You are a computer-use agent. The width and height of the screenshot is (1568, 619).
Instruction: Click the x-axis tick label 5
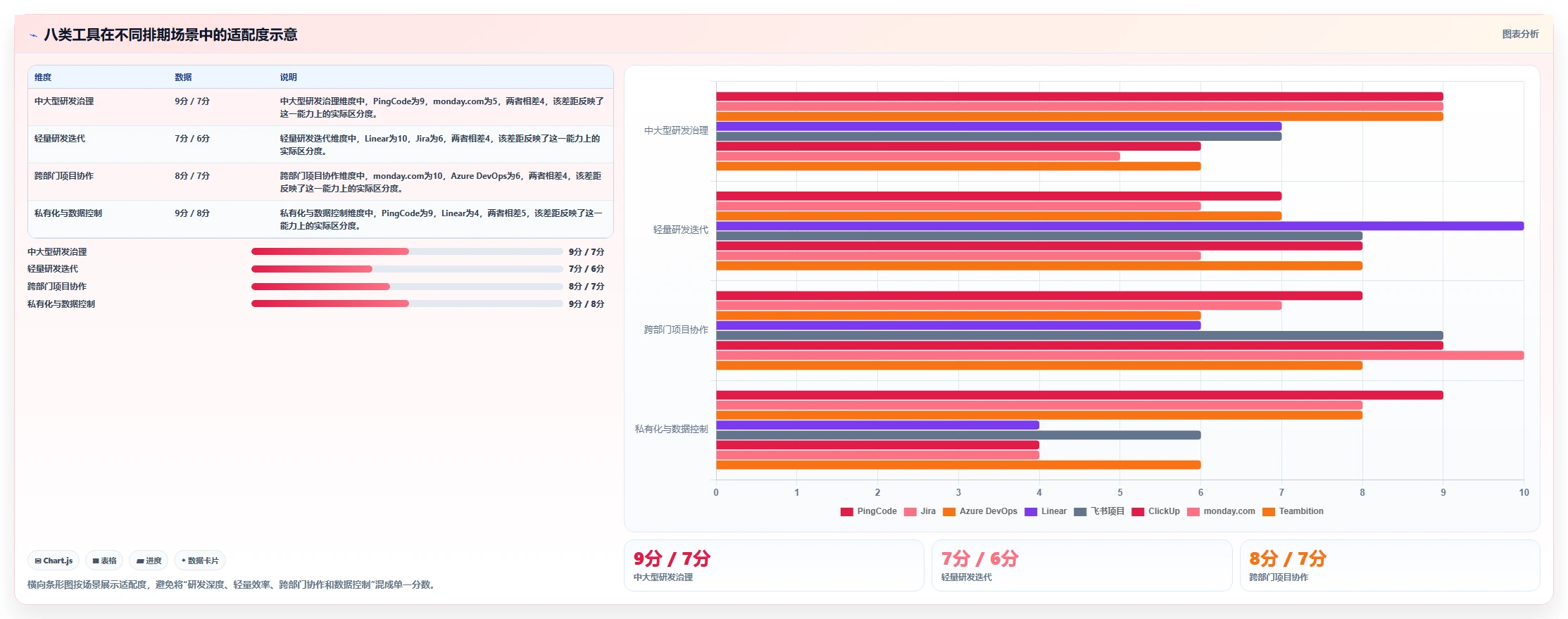pos(1120,493)
